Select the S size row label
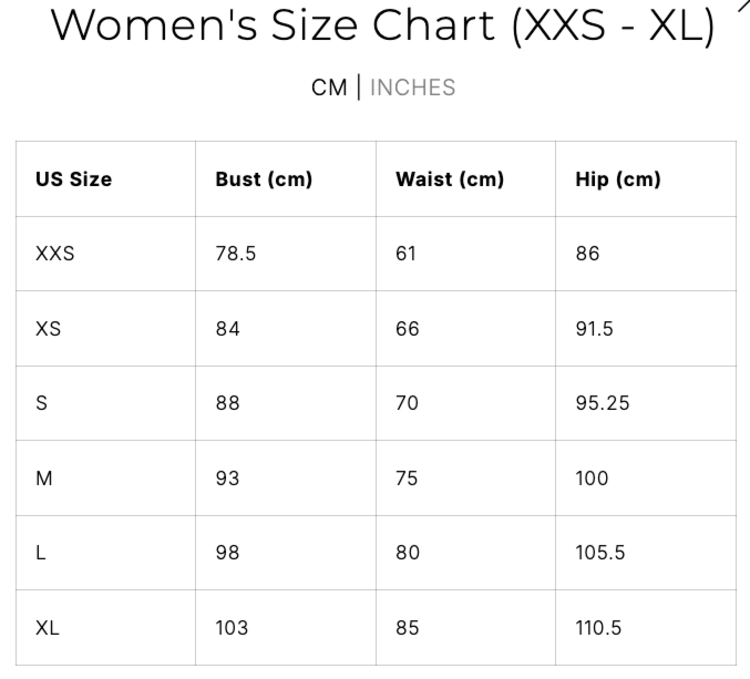 tap(41, 404)
